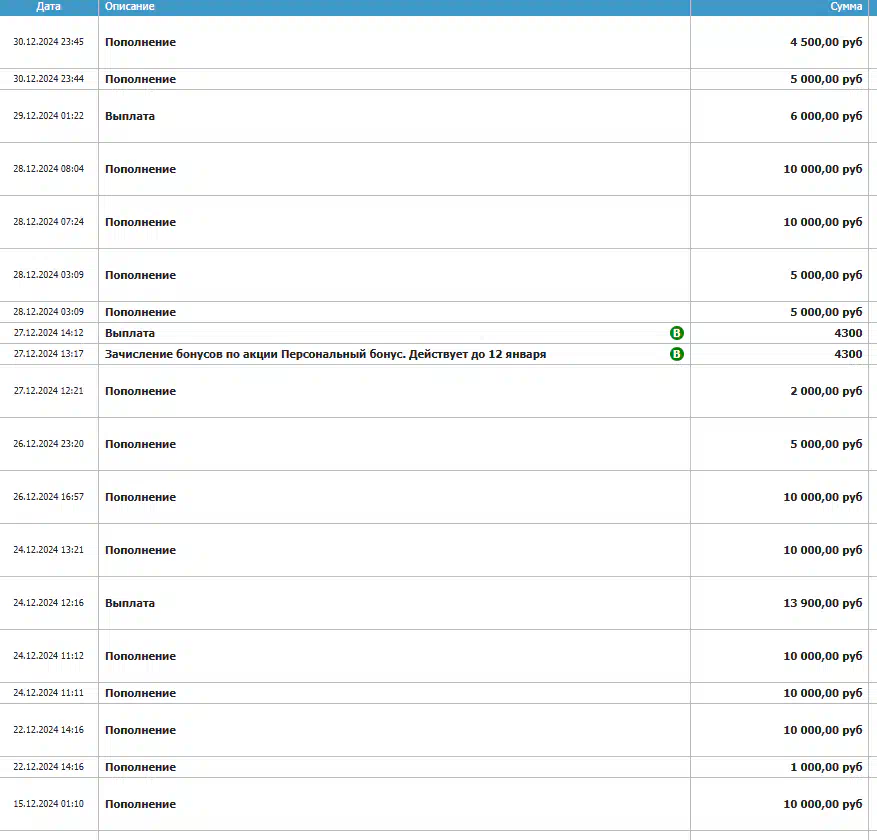Click the amount 2 000,00 руб

[826, 391]
